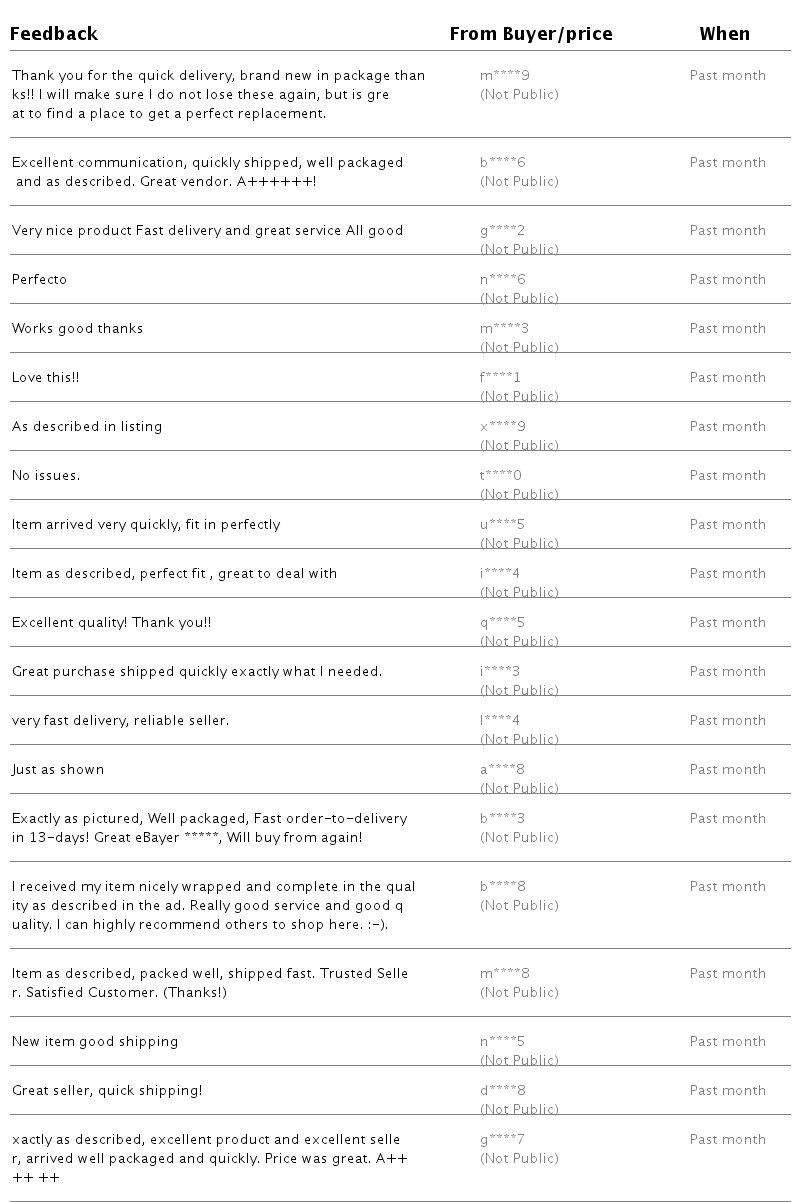Screen dimensions: 800x1202
Task: Click buyer d****8 name
Action: [x=502, y=1090]
